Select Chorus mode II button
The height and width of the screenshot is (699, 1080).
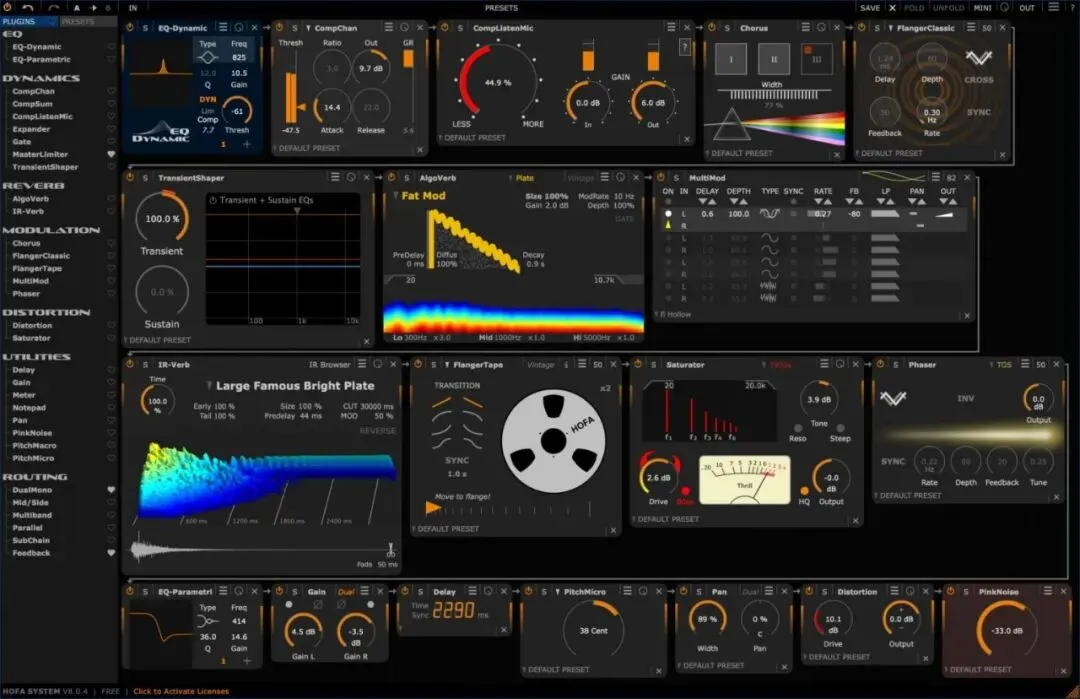point(773,59)
